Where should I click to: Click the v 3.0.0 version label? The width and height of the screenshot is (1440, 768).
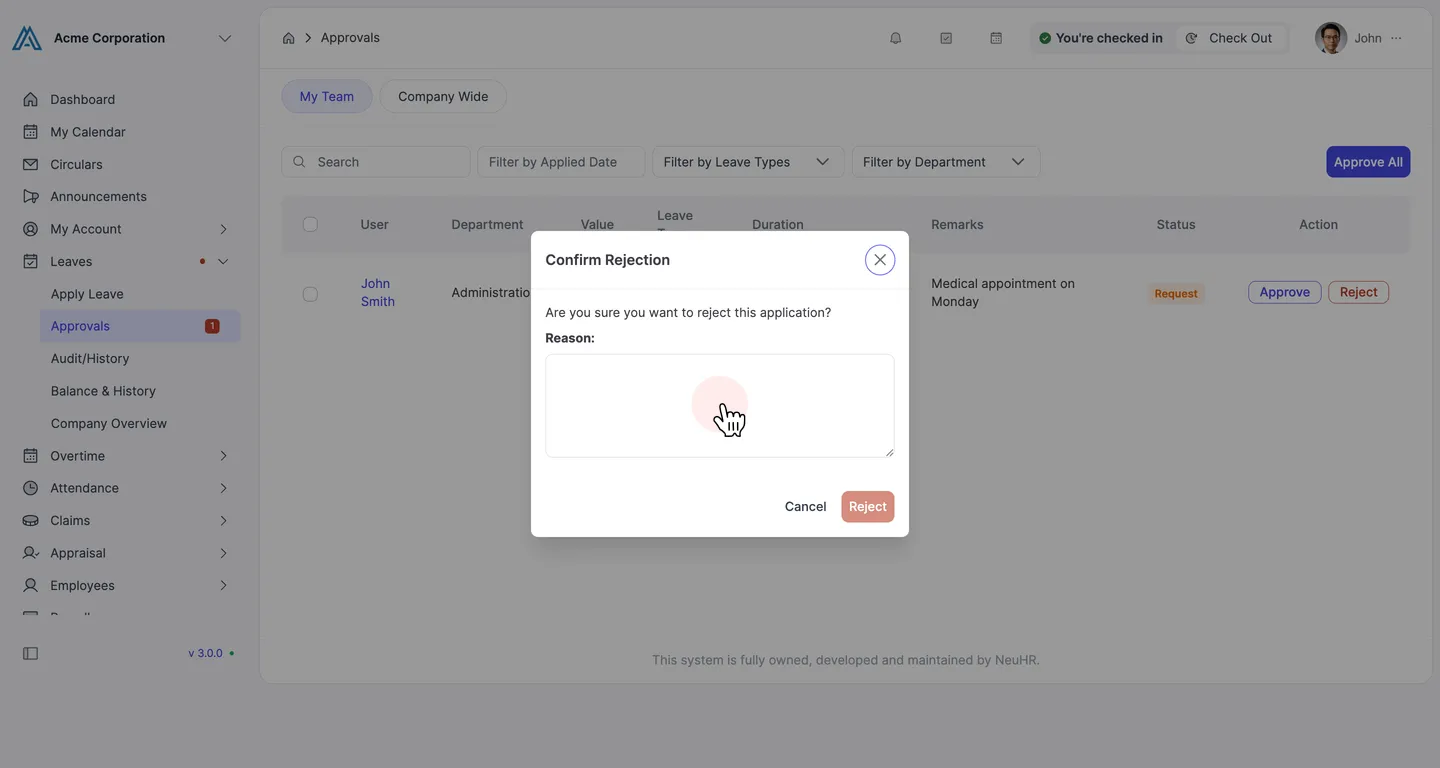205,653
